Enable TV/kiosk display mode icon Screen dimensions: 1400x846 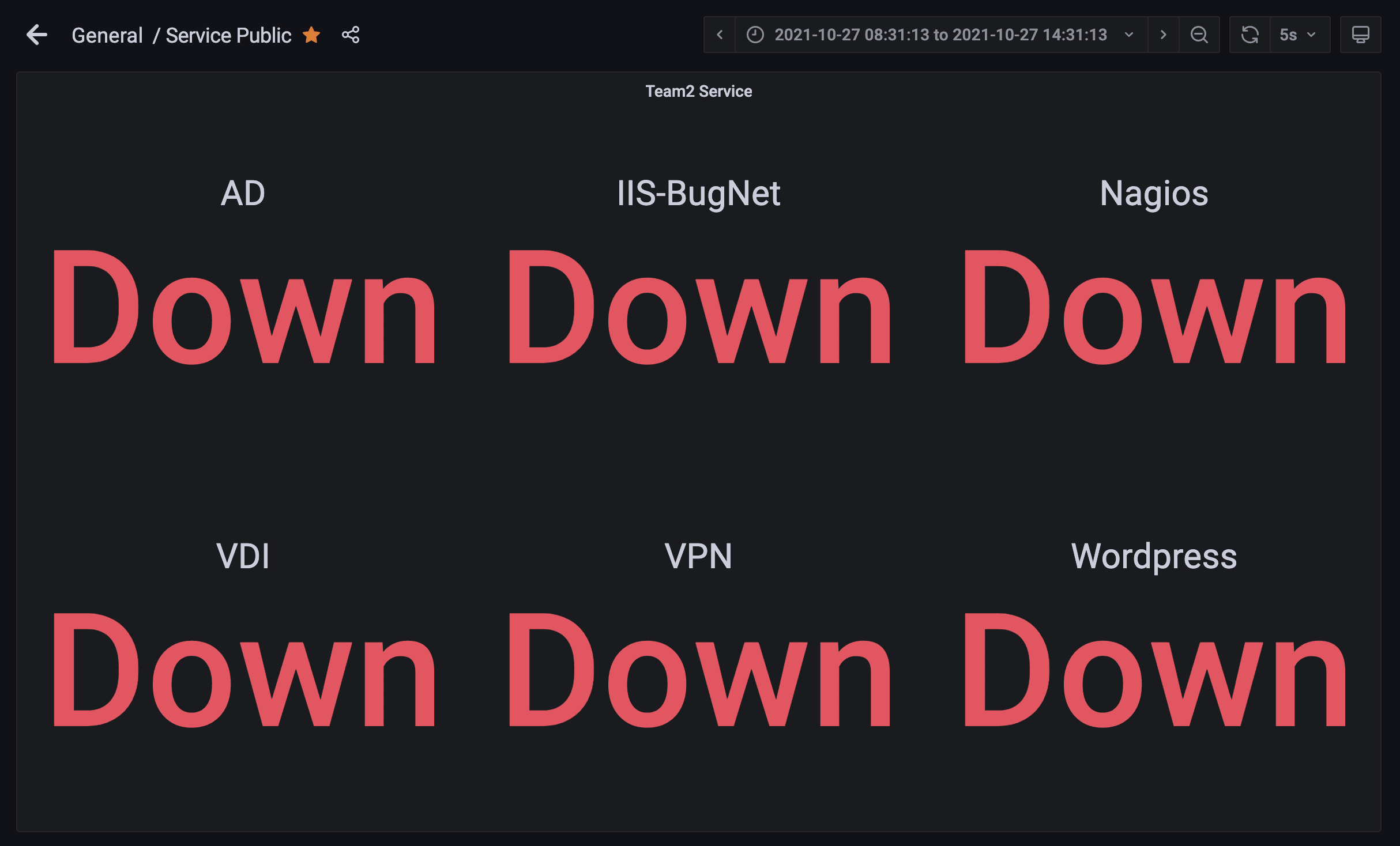[1360, 35]
